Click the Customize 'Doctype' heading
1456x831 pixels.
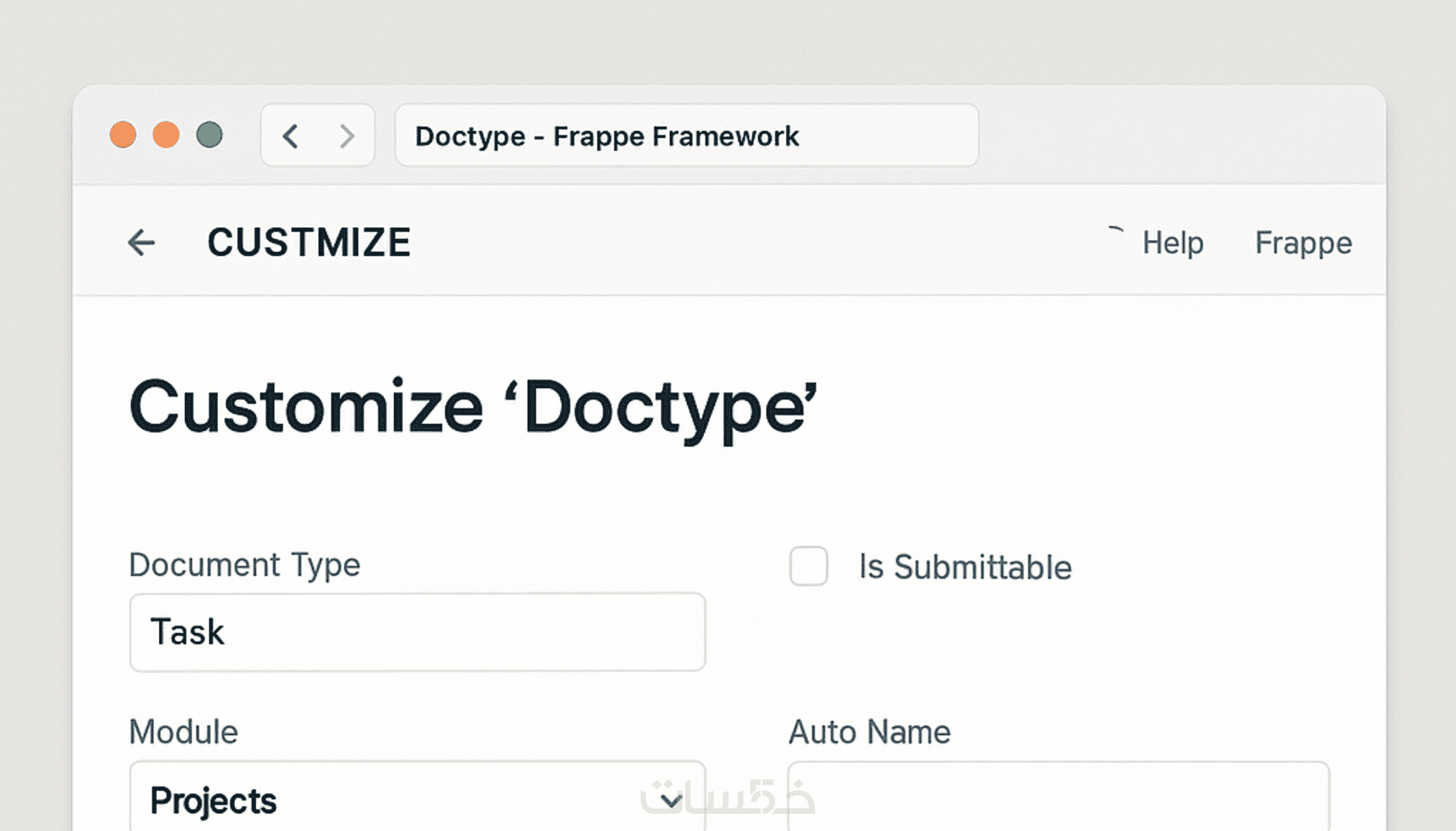(x=473, y=408)
